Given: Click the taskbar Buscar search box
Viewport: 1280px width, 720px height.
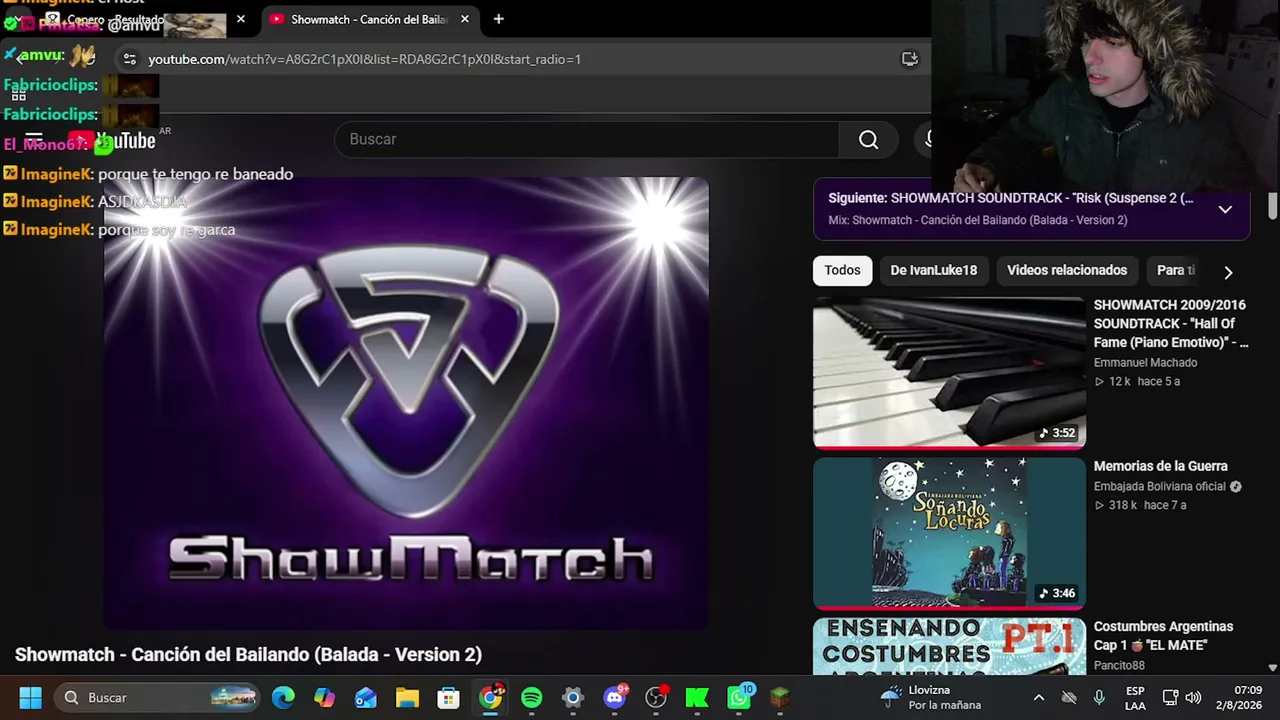Looking at the screenshot, I should (158, 698).
